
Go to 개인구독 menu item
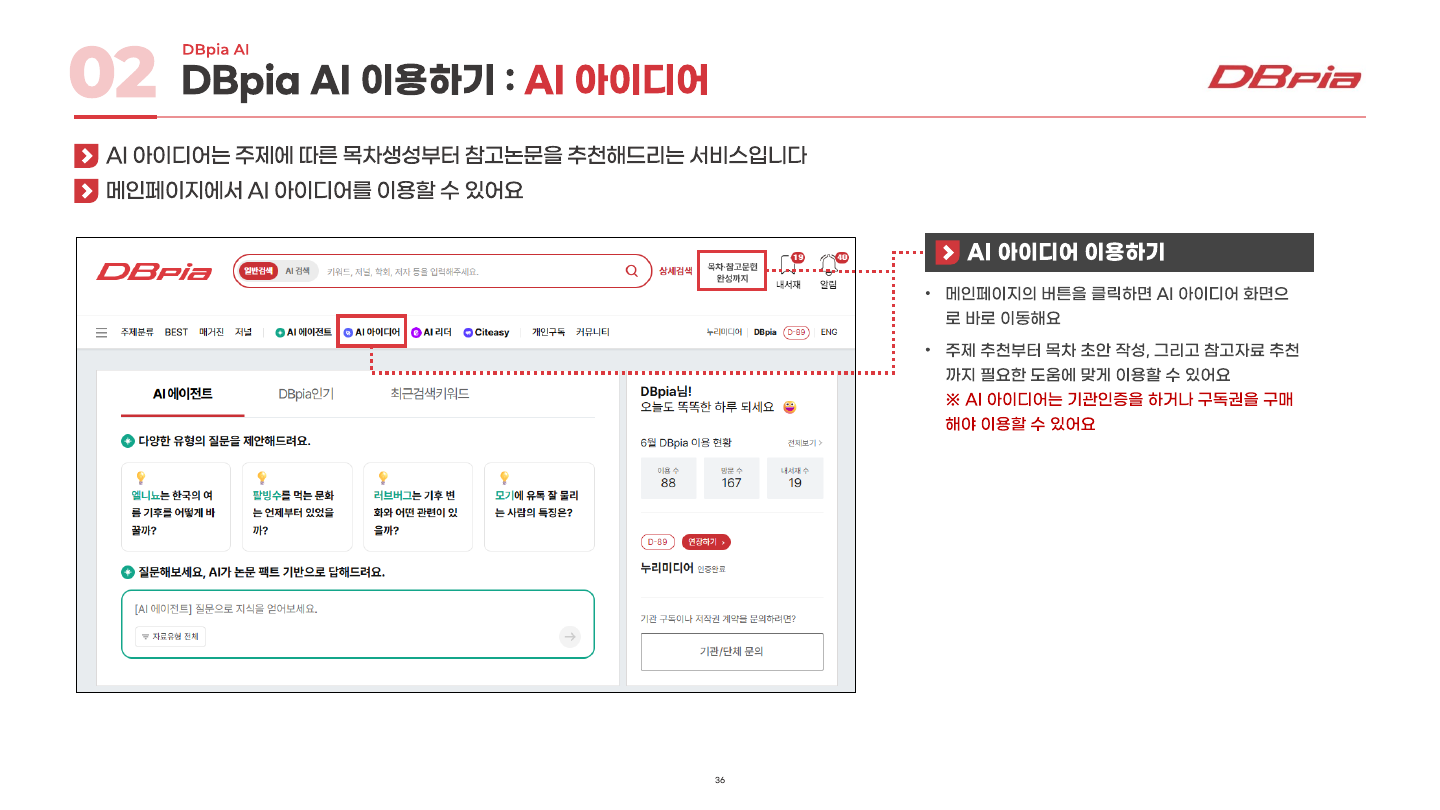[x=548, y=332]
